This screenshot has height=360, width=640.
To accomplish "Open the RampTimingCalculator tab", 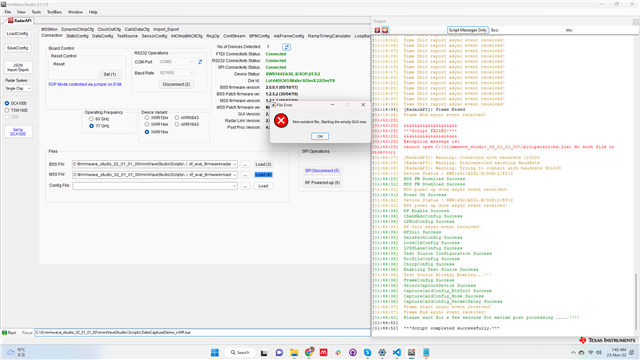I will 329,36.
